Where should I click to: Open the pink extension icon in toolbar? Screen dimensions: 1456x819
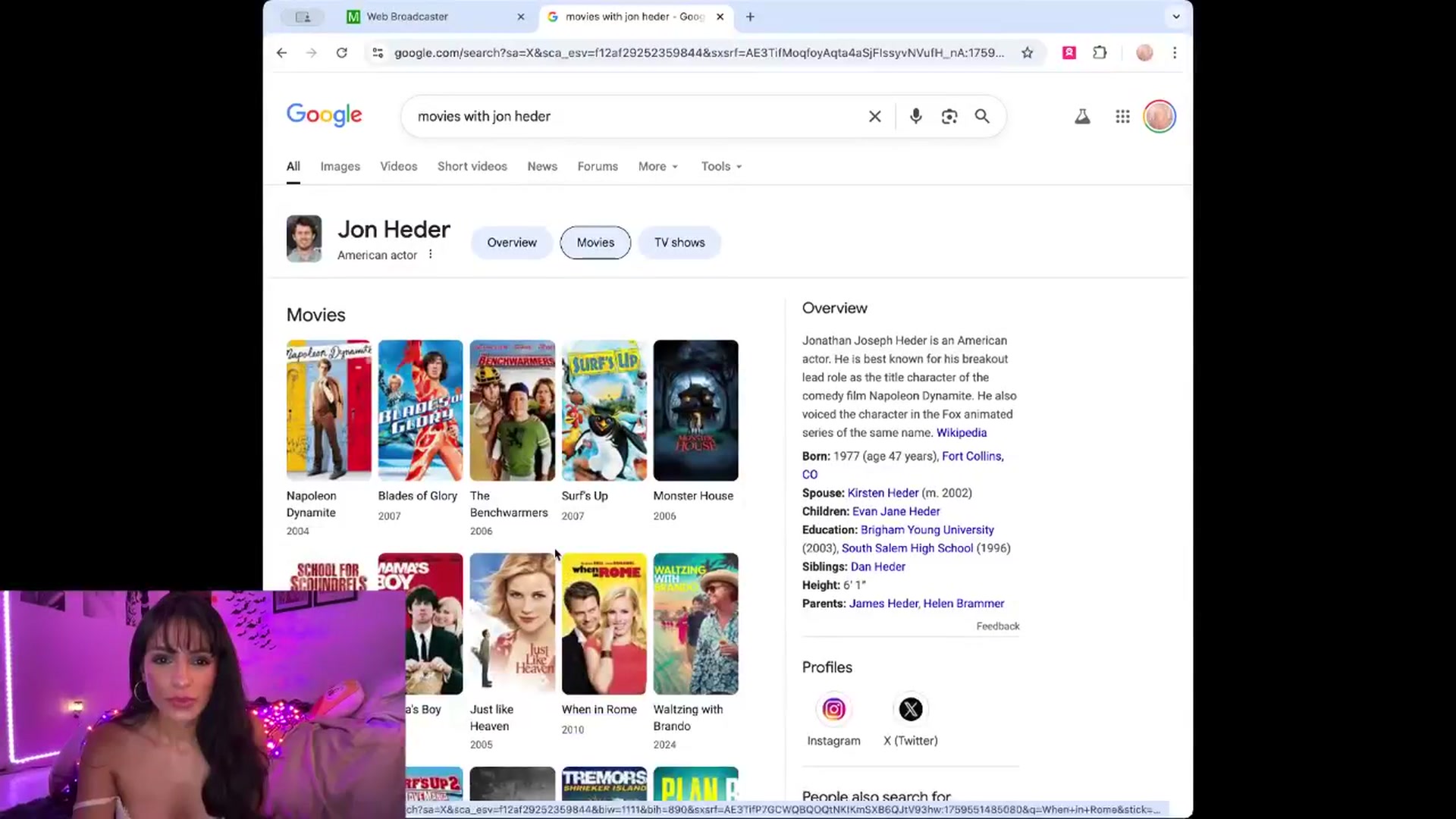click(1068, 52)
